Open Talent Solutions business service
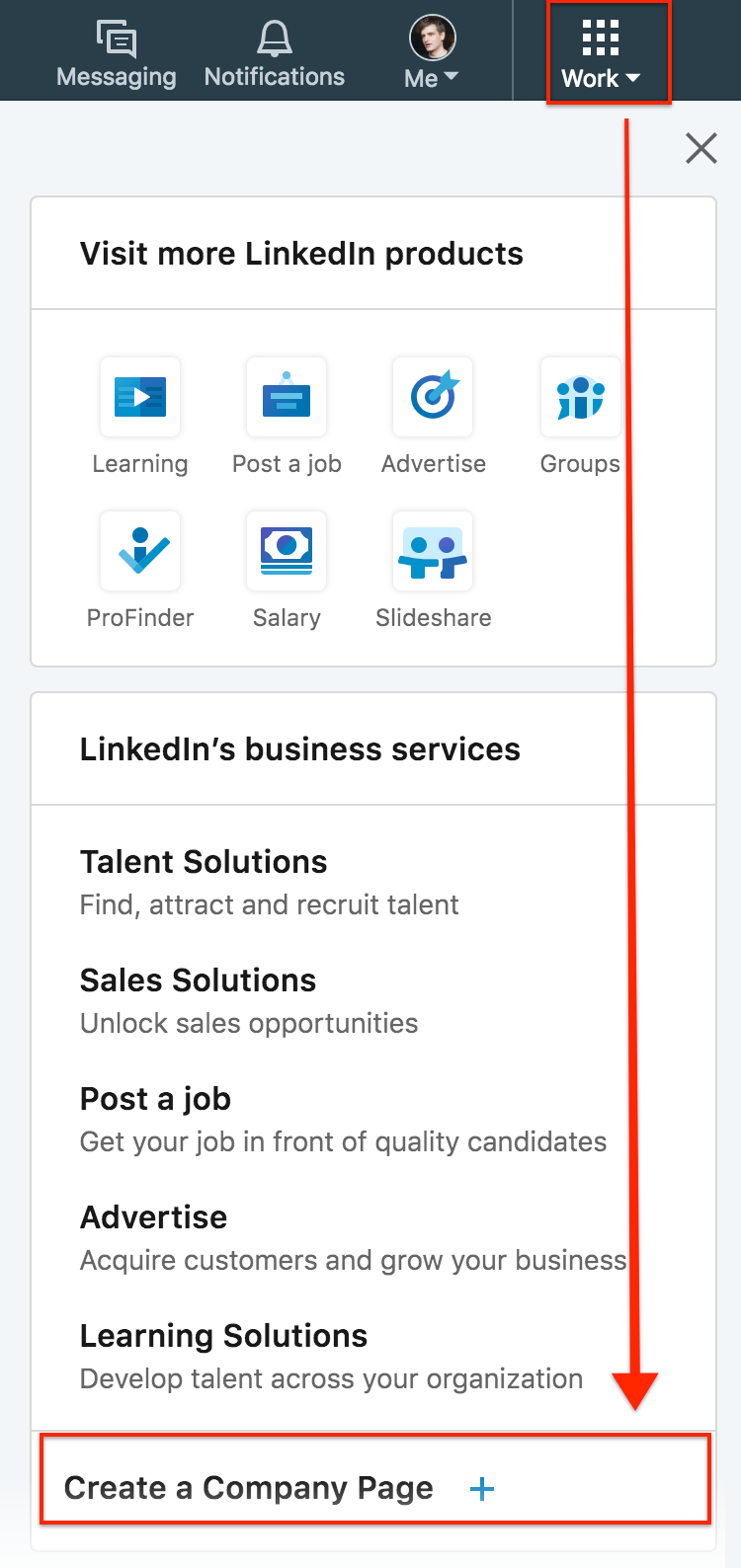This screenshot has width=741, height=1568. tap(203, 861)
